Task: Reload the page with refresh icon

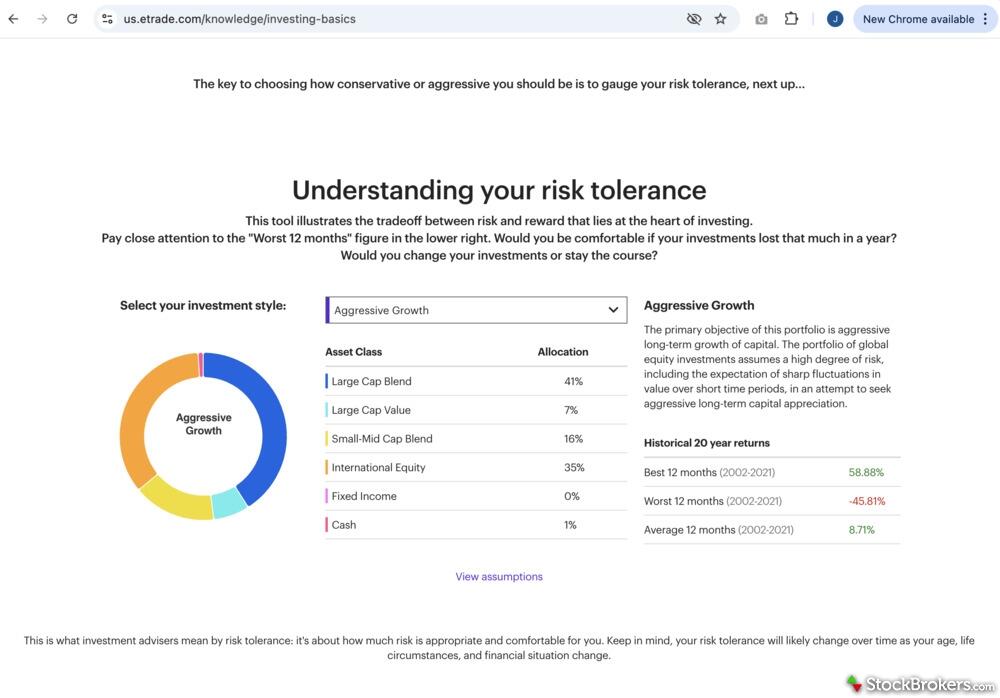Action: coord(72,19)
